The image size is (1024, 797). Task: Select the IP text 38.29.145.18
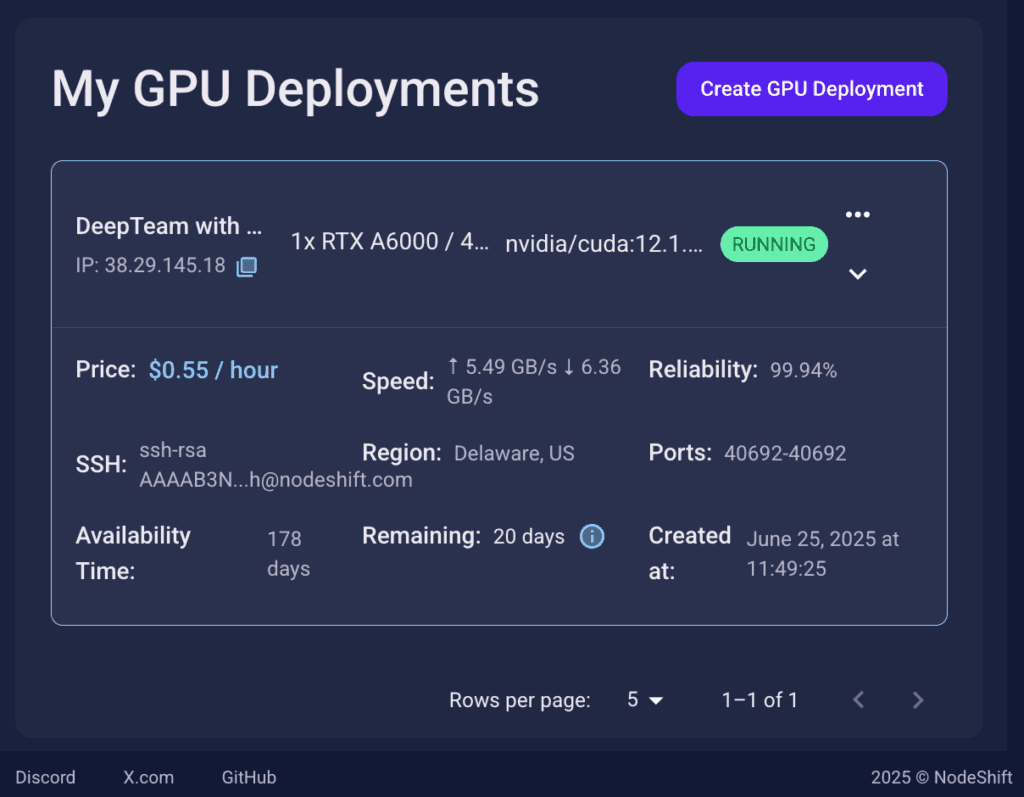point(165,265)
